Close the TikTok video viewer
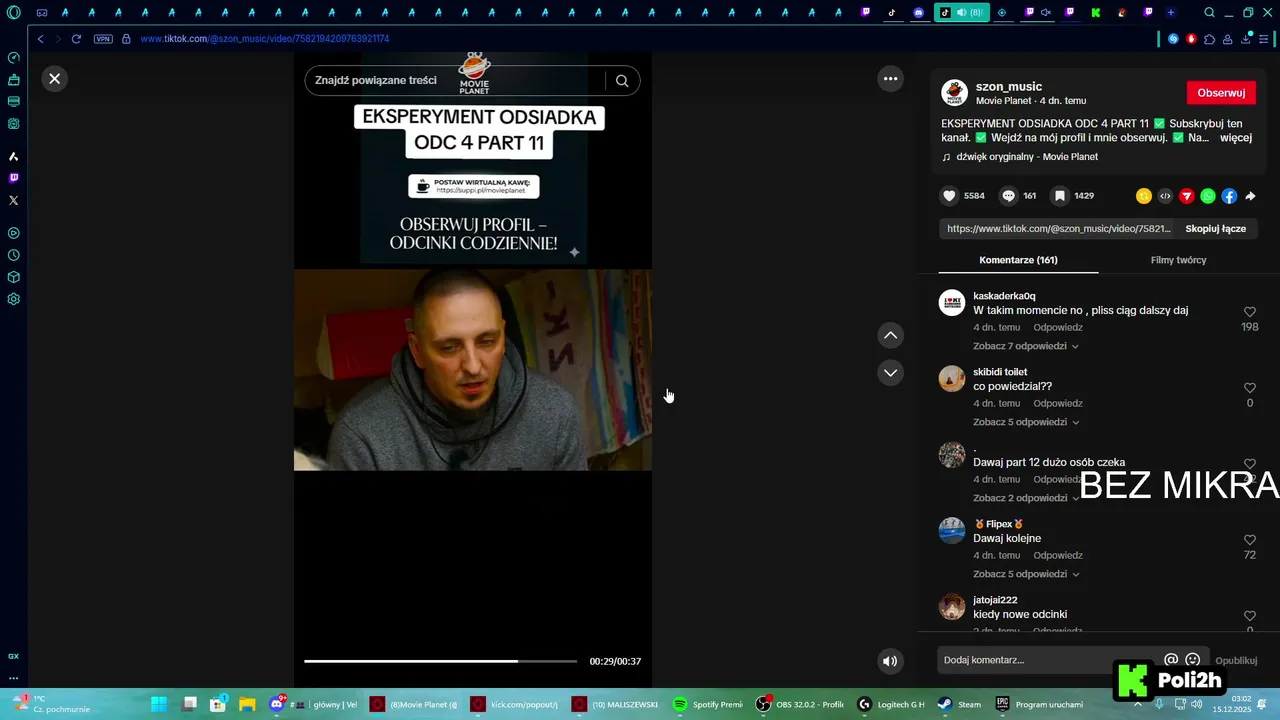 pos(55,78)
